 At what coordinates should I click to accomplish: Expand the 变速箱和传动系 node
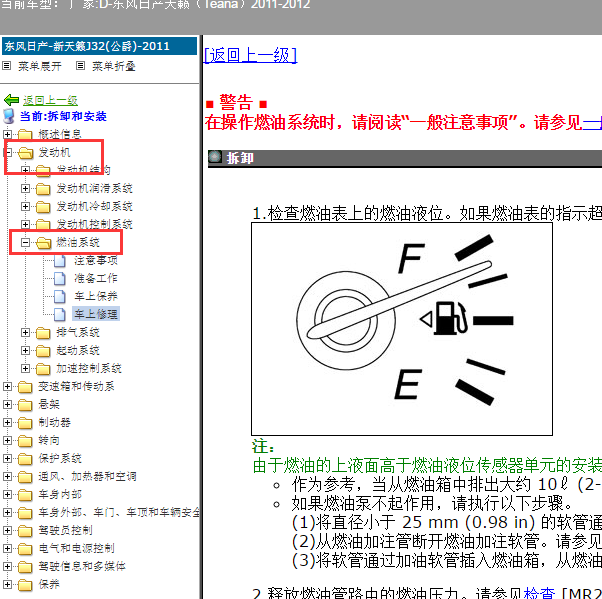click(x=8, y=386)
